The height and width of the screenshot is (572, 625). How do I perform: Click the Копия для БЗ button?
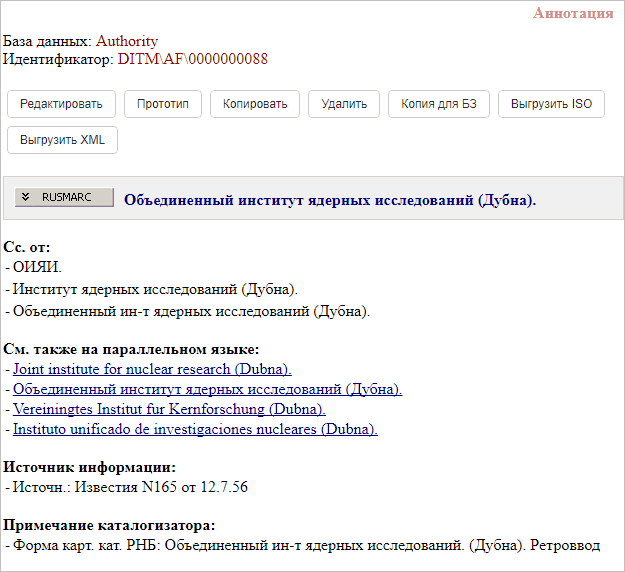(438, 104)
